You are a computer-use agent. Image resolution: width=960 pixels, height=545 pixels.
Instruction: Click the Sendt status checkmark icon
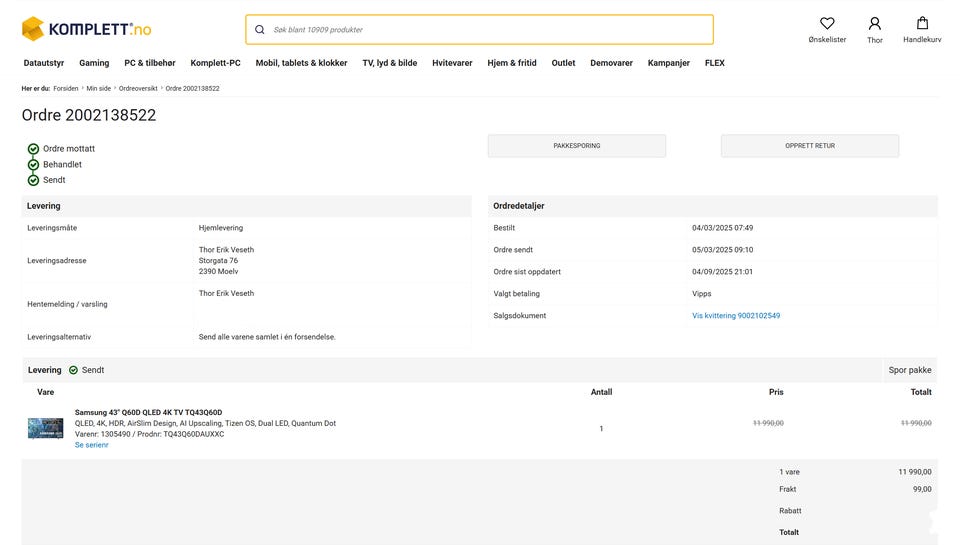click(33, 180)
